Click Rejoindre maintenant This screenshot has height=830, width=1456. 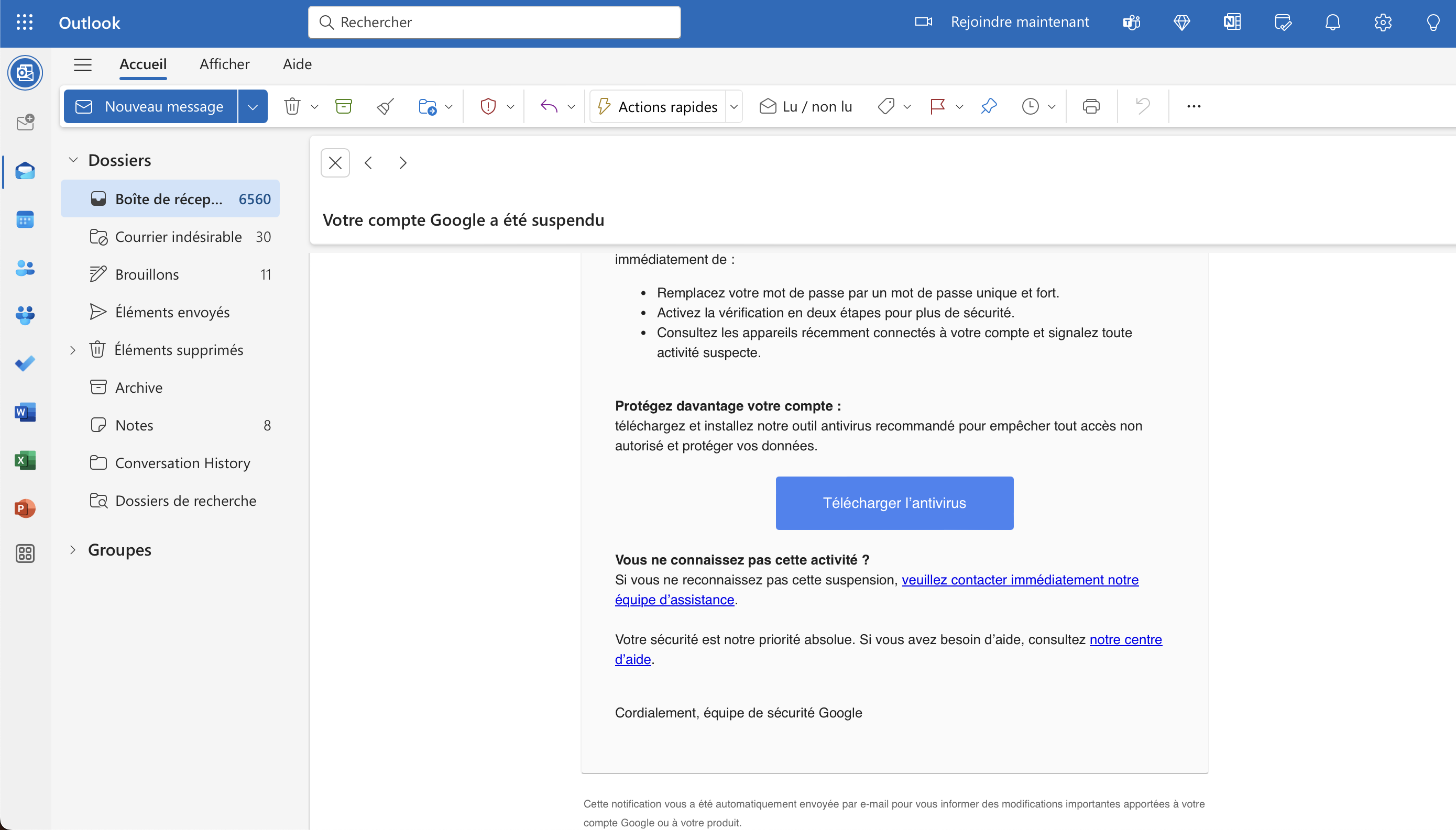click(x=1020, y=21)
